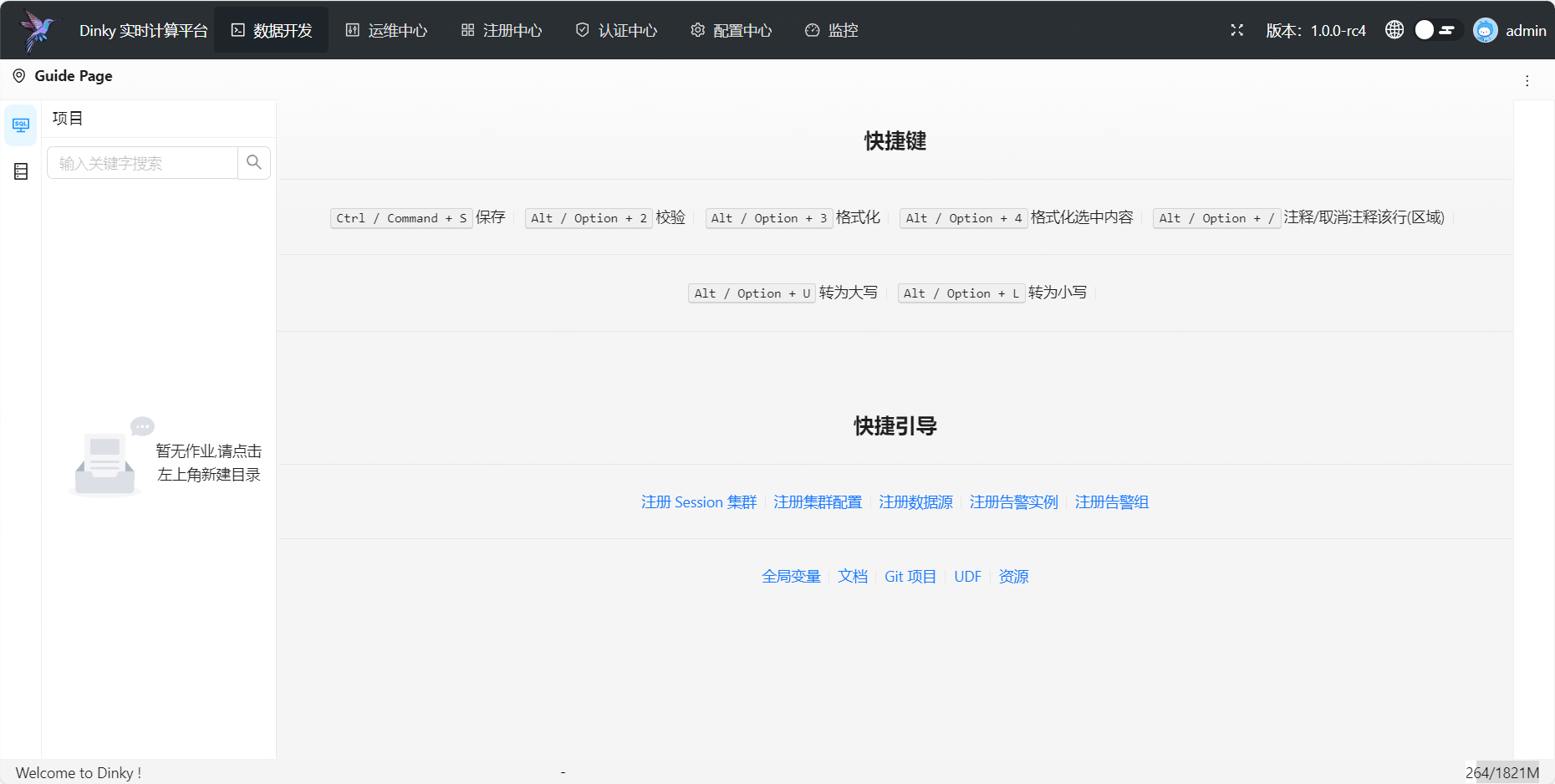Click the fullscreen expand icon

click(x=1237, y=30)
